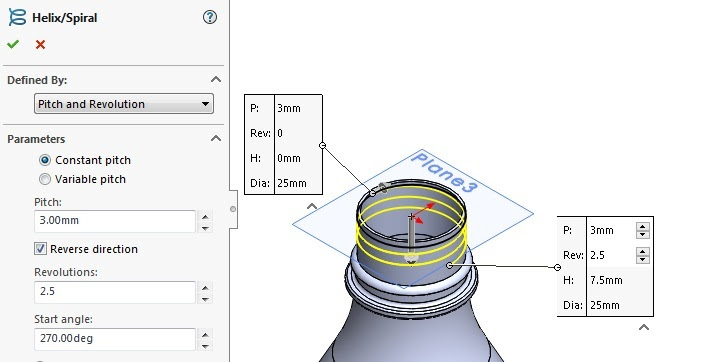
Task: Select Plane3 label in viewport
Action: point(444,173)
